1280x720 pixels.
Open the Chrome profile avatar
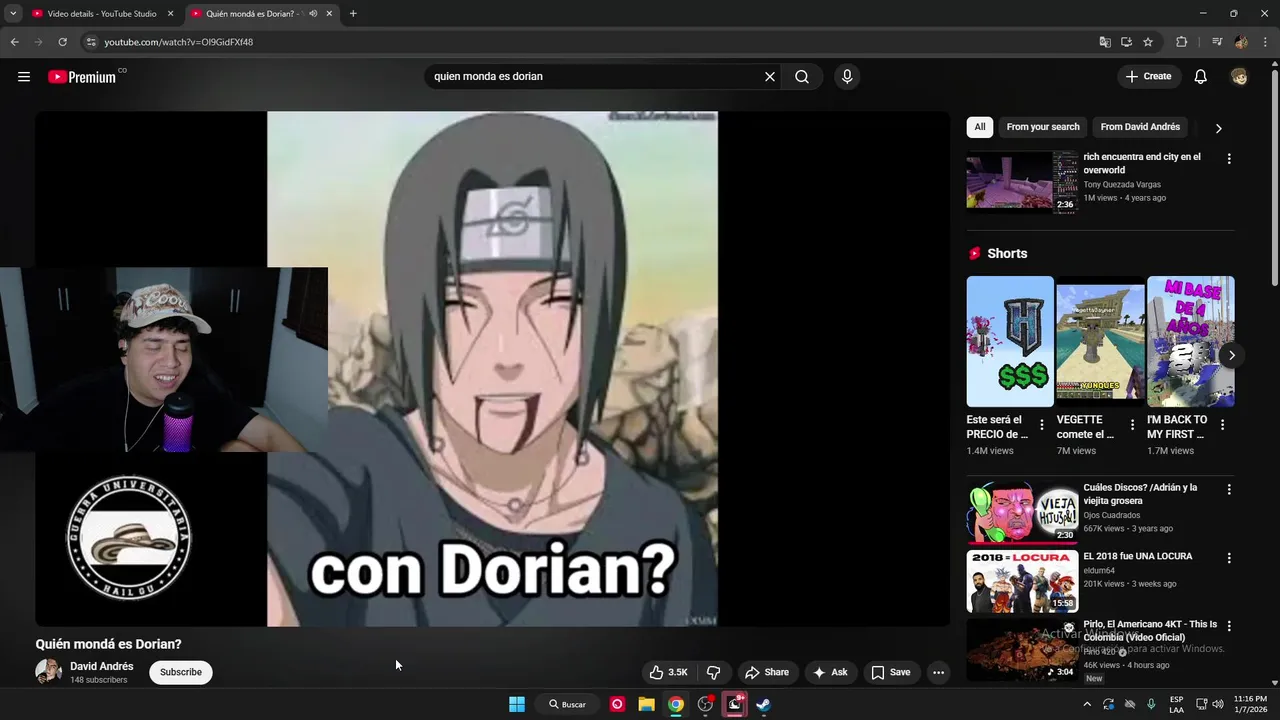coord(1241,42)
